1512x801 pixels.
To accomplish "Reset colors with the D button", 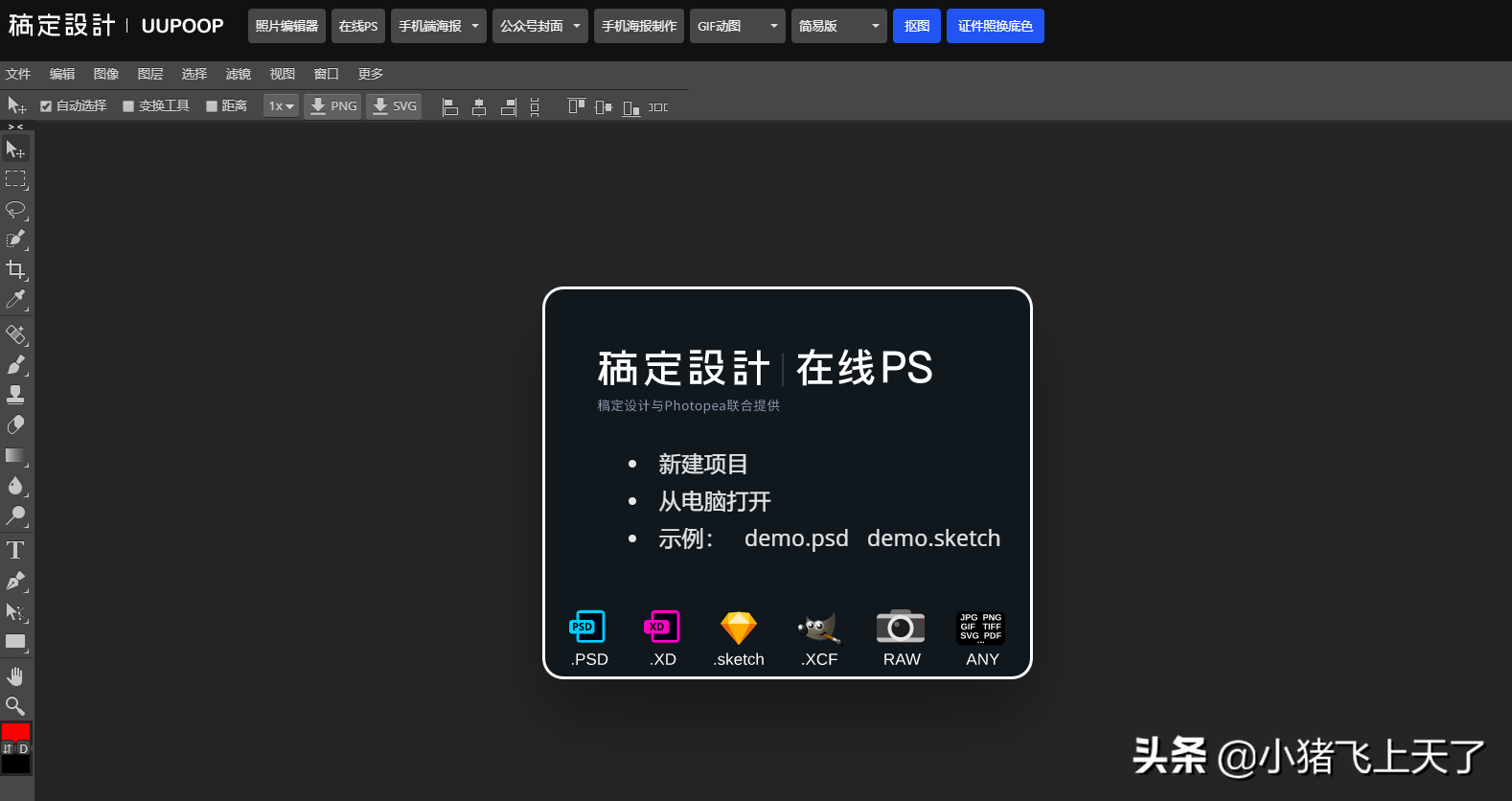I will (x=24, y=749).
